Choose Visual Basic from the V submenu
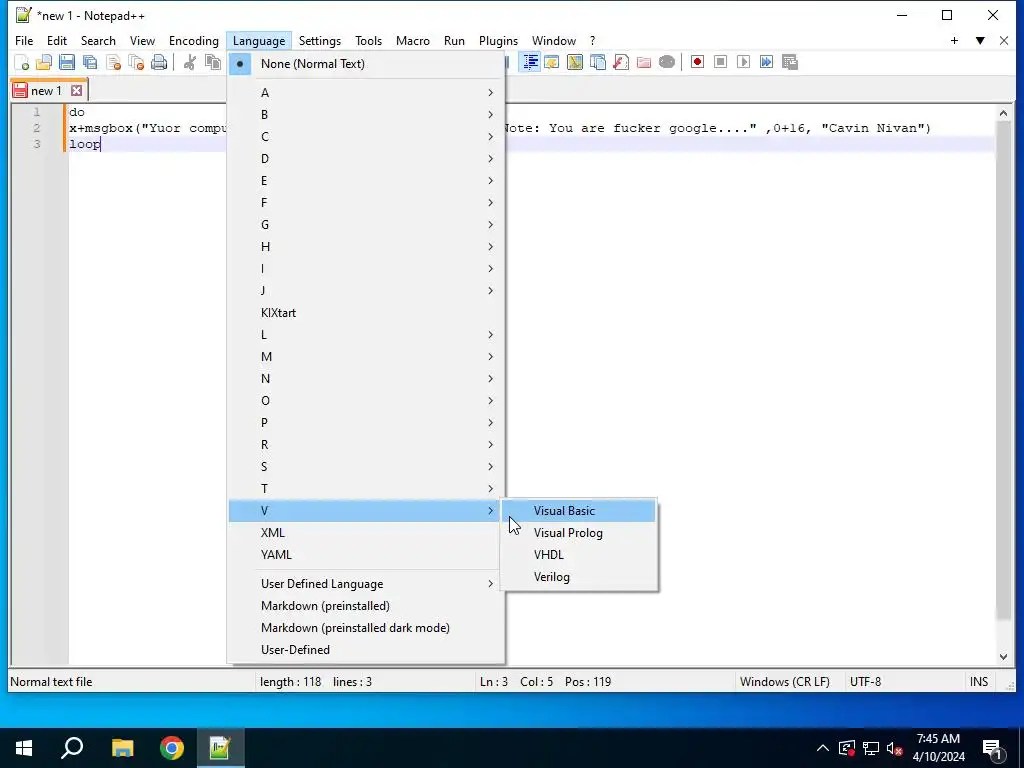This screenshot has width=1024, height=768. coord(579,511)
